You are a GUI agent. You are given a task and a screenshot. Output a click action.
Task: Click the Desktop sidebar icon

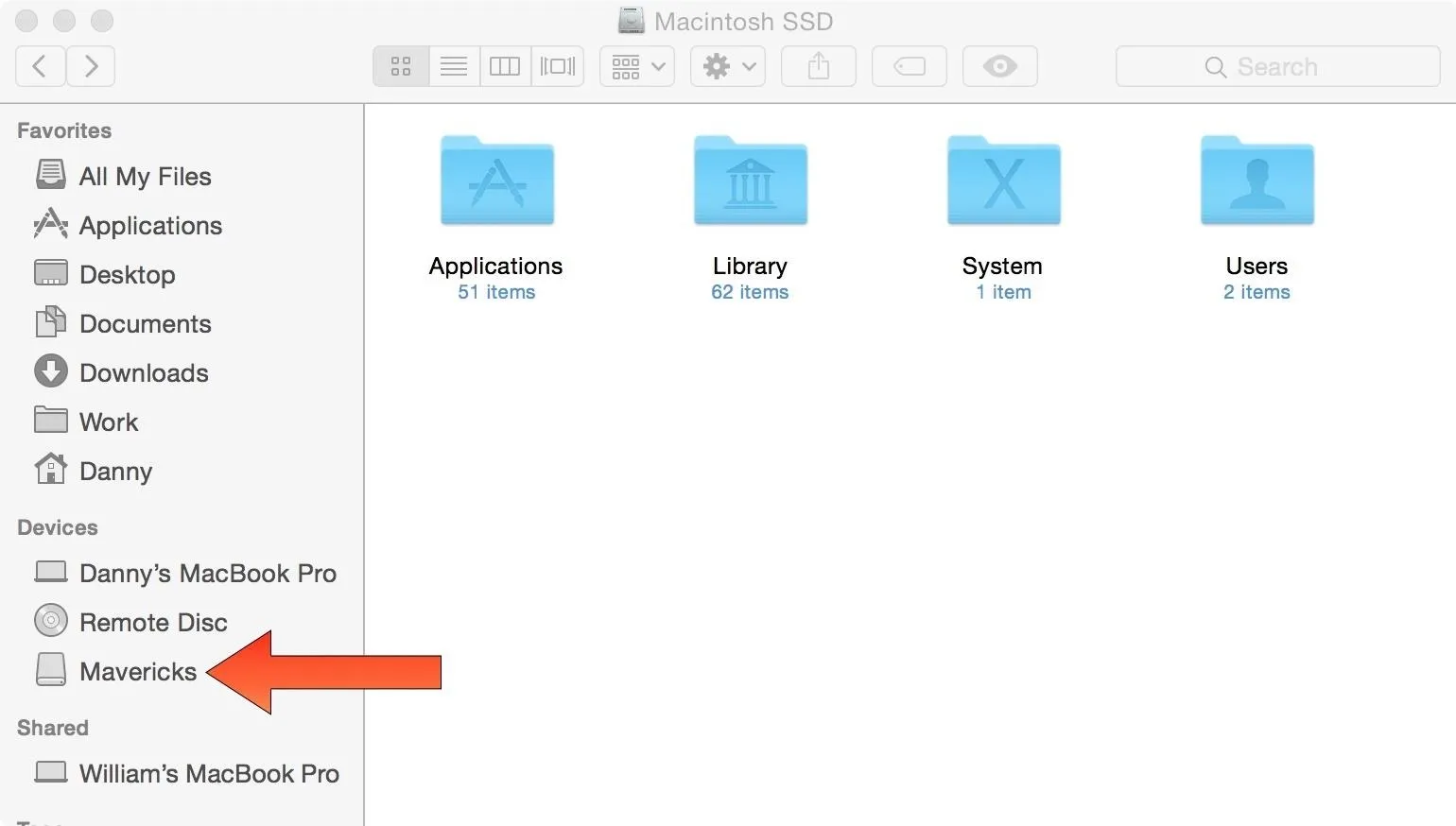click(51, 273)
